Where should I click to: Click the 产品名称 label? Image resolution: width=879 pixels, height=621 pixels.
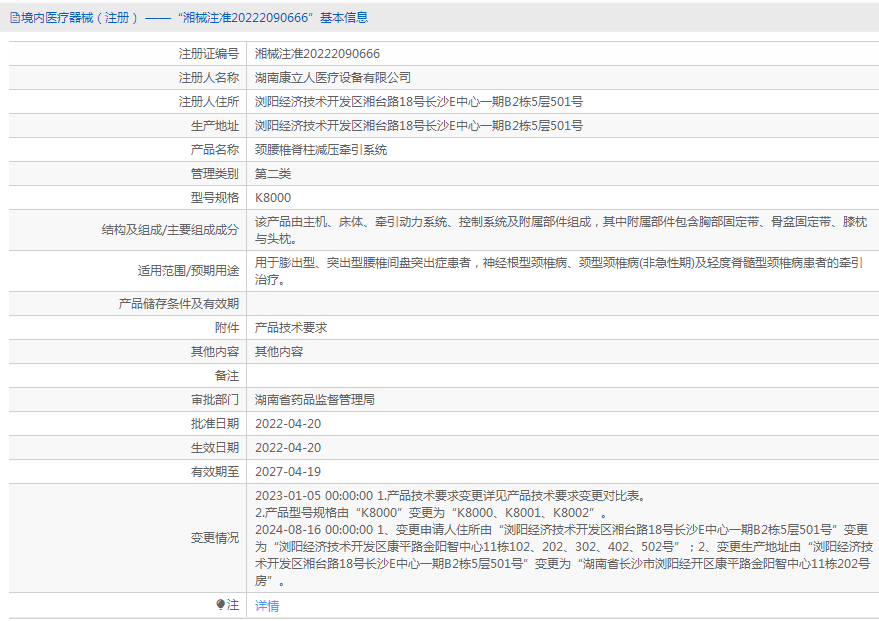tap(215, 150)
